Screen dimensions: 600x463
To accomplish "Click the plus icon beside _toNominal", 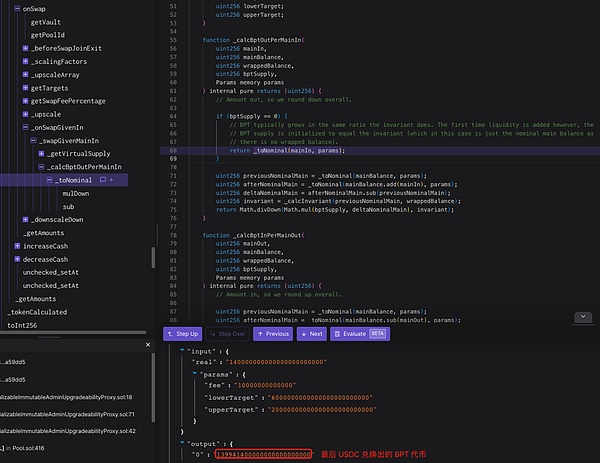I will tap(111, 180).
